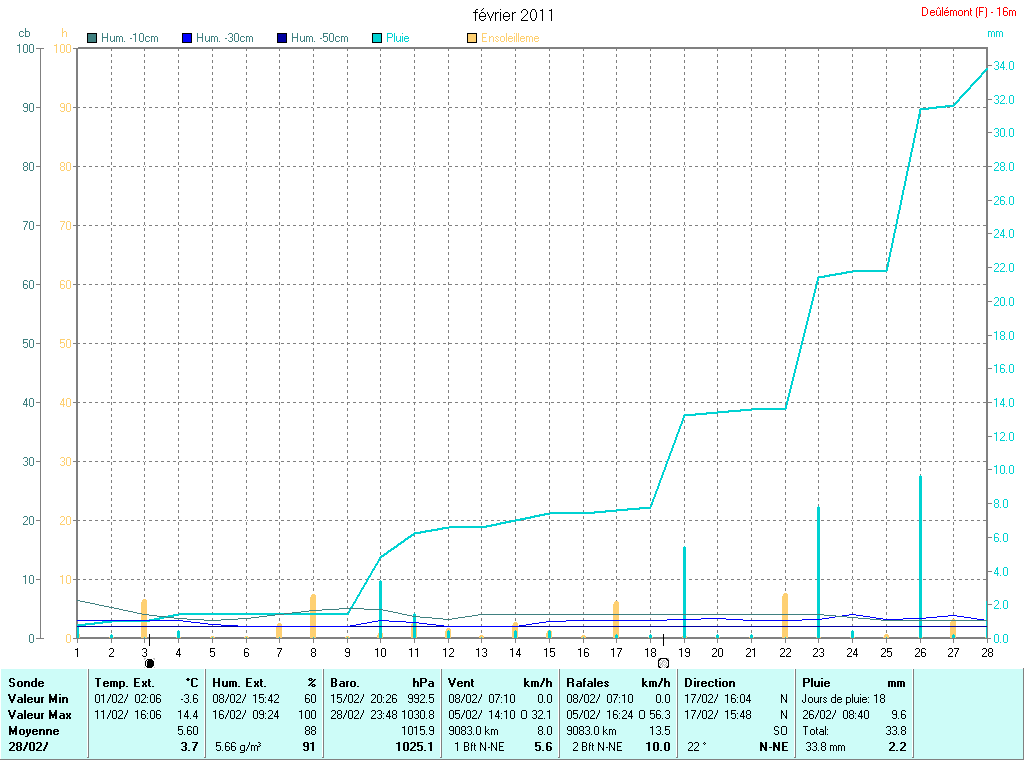Click the Ensoleillement legend color square
The image size is (1024, 760).
point(472,38)
